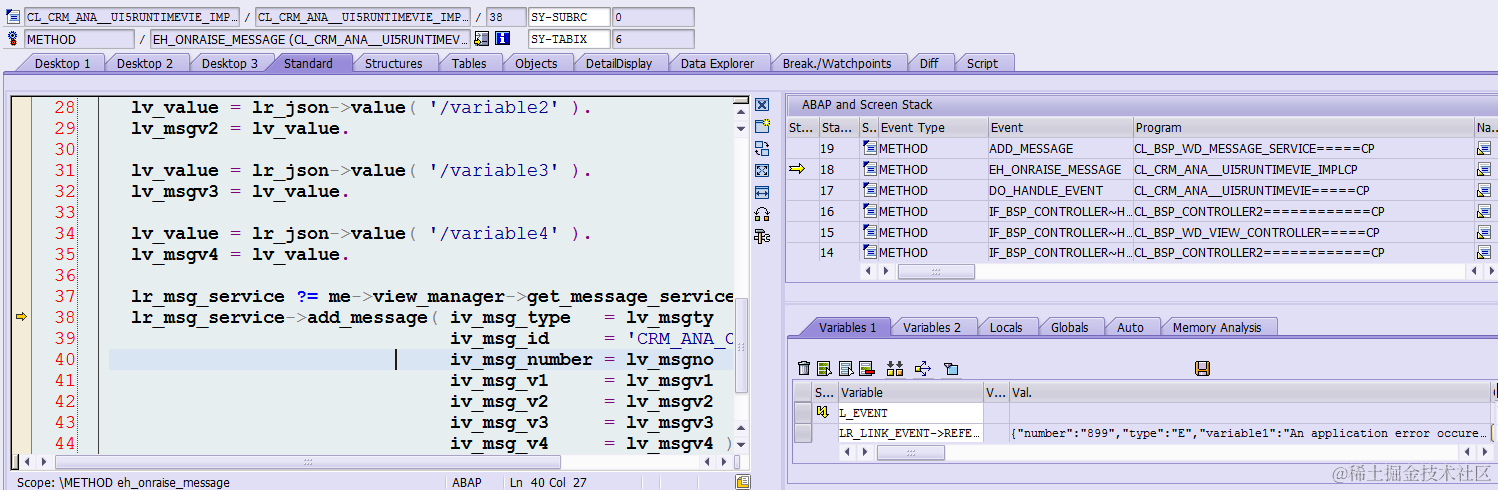Click the breakpoint margin at line 37
Screen dimensions: 1498x490
(x=21, y=296)
